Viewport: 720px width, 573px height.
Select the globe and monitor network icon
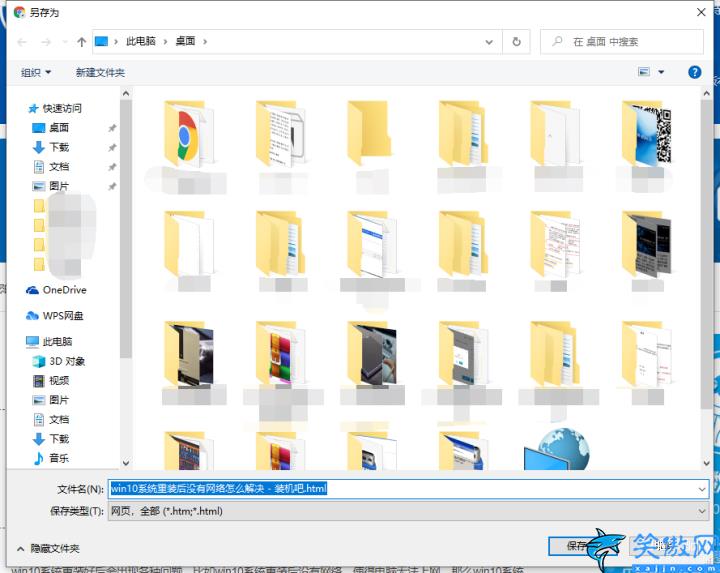(557, 449)
